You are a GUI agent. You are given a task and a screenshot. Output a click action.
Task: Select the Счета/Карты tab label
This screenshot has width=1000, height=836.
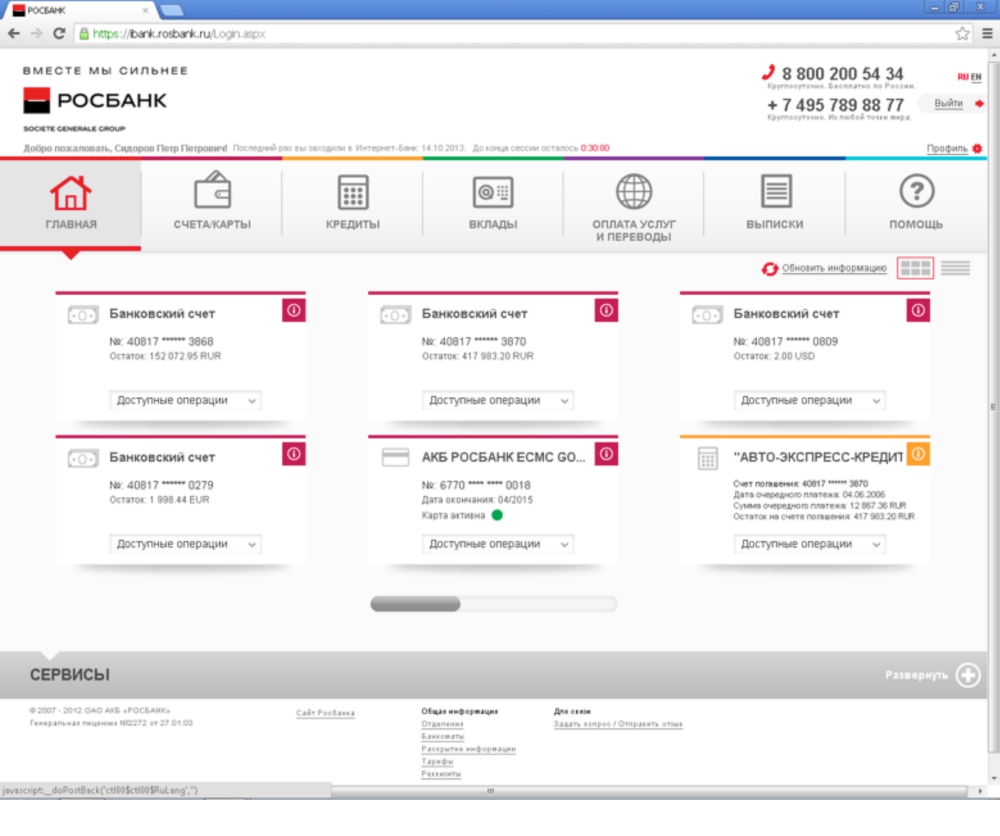[212, 224]
